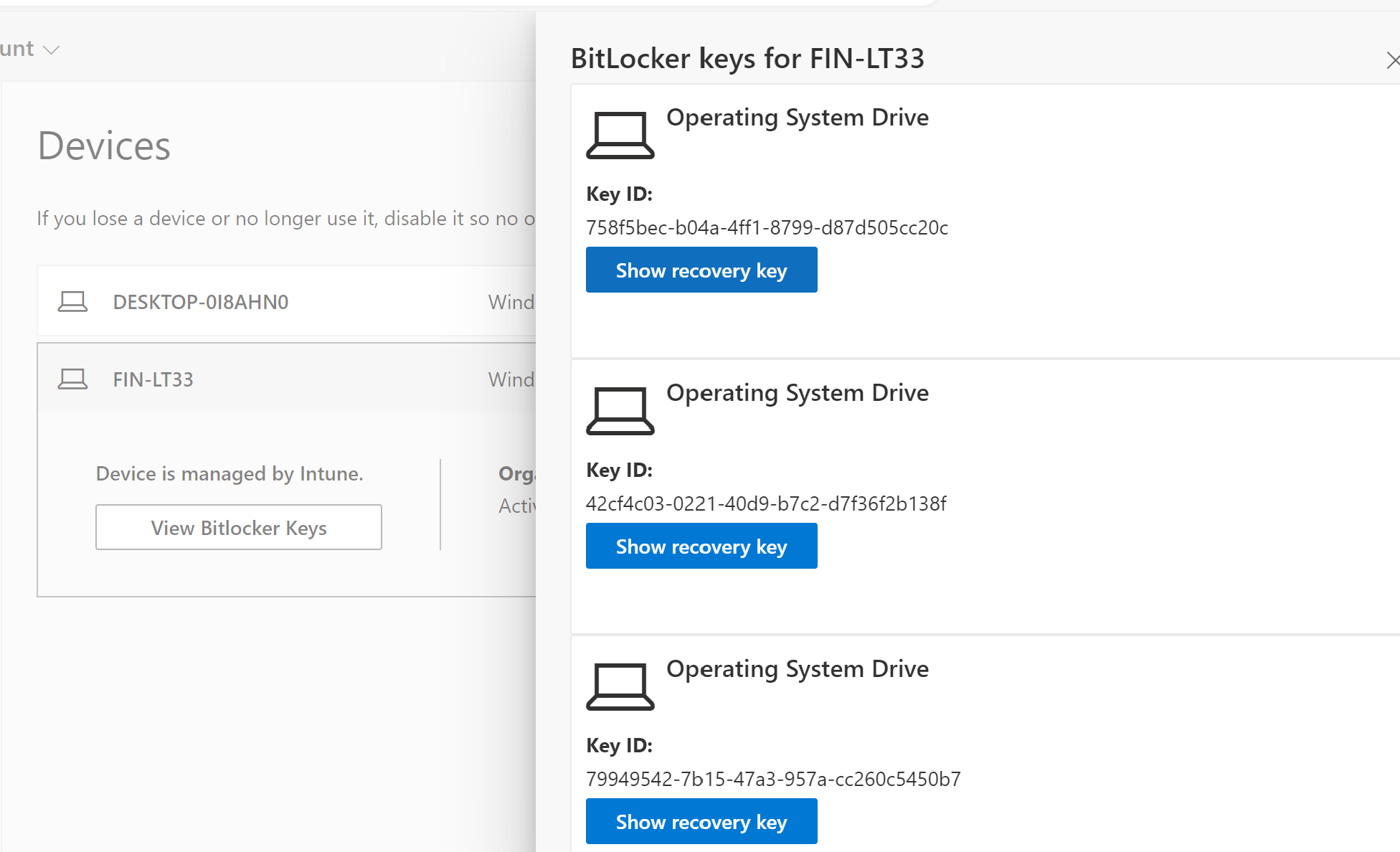Select key ID text 79949542-7b15-47a3-957a-cc260c5450b7
Screen dimensions: 1400x852
[772, 780]
